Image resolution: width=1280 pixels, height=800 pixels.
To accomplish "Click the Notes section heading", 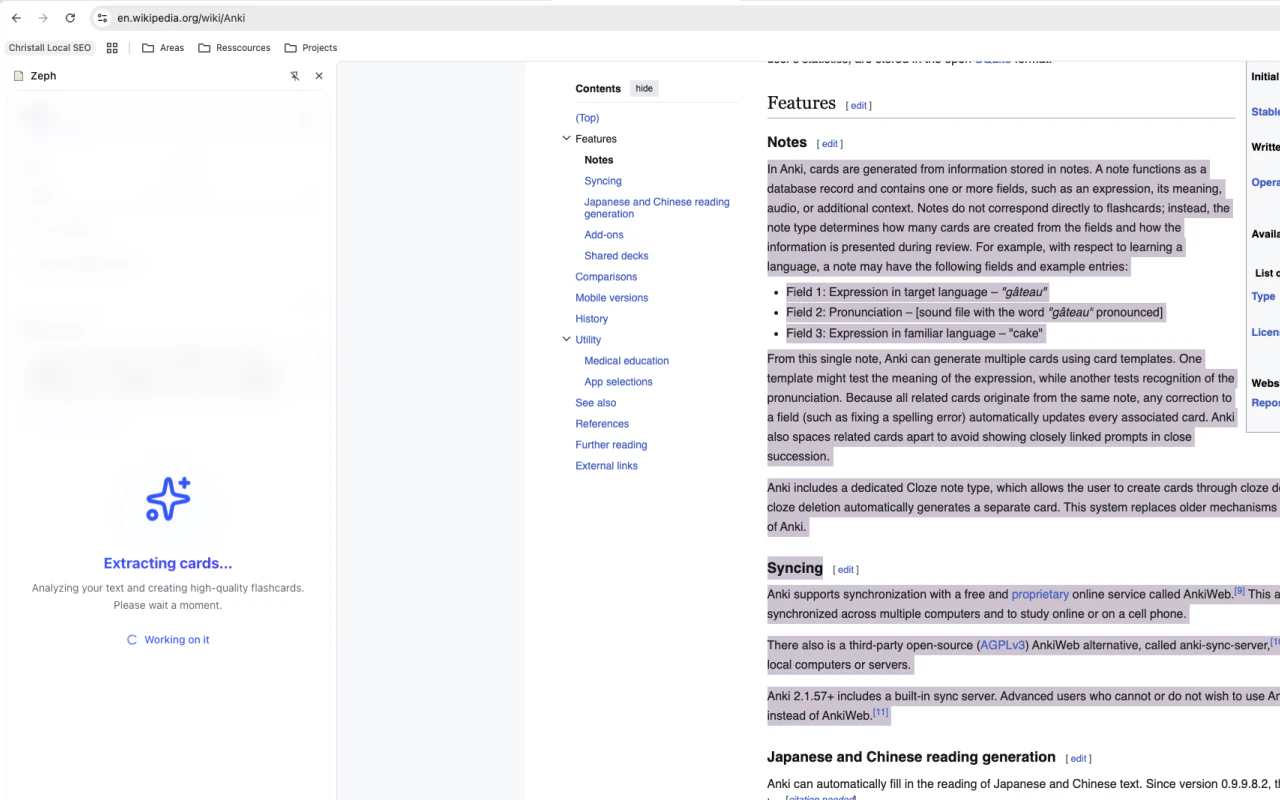I will [787, 142].
